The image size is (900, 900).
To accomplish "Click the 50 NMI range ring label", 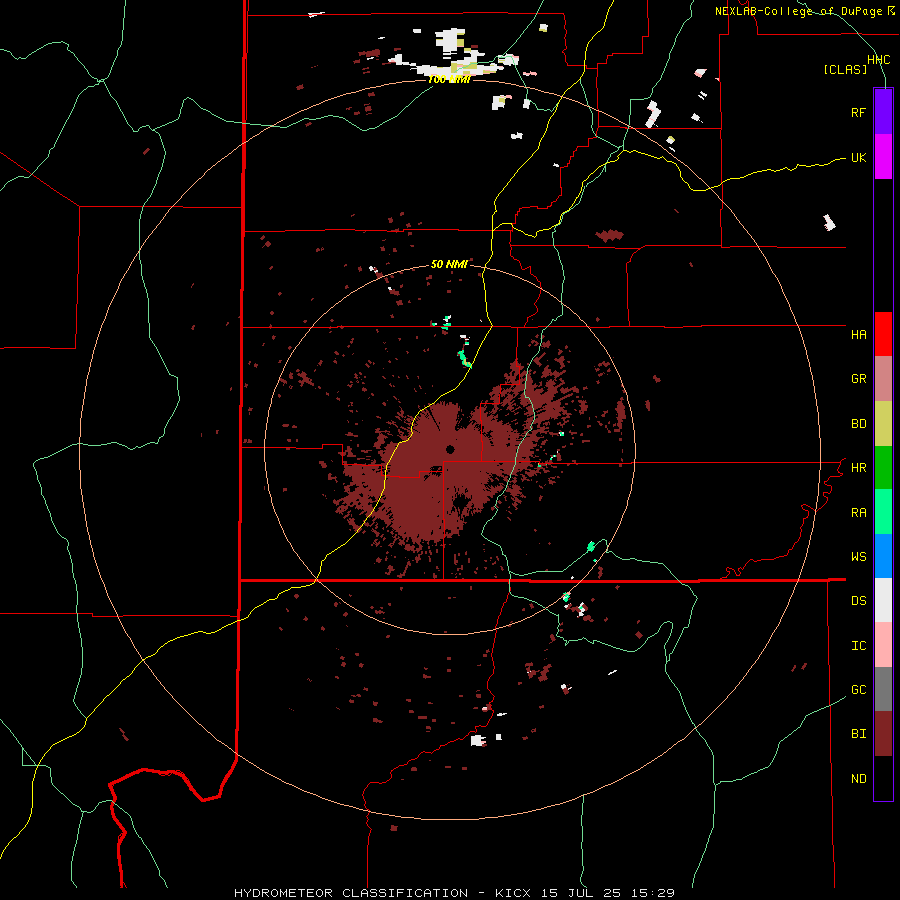I will point(449,264).
